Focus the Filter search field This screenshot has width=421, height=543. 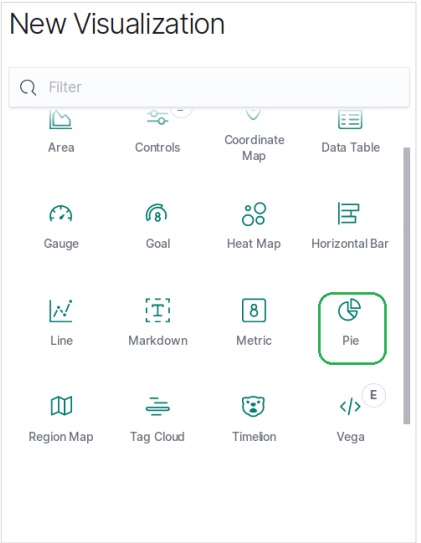(x=209, y=87)
